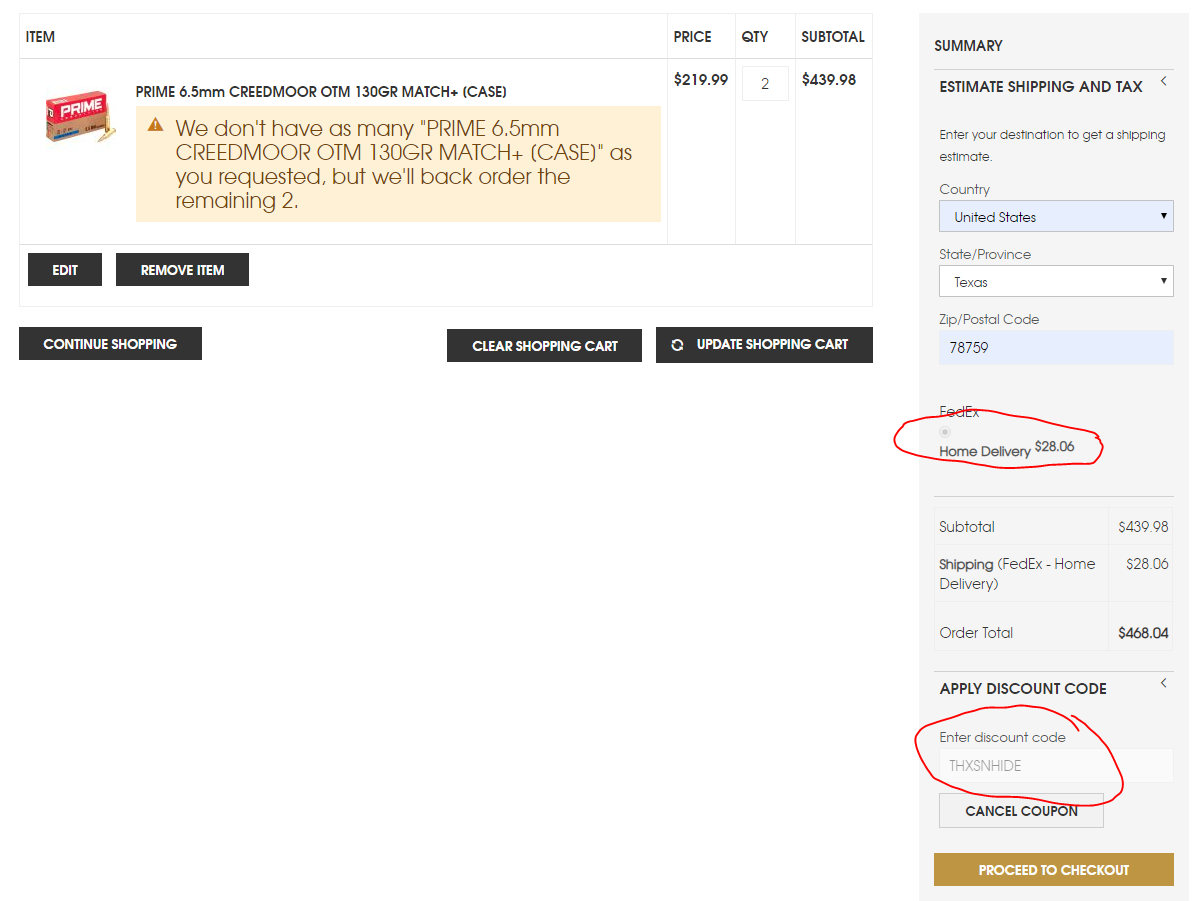Click the EDIT button for the cart item
The image size is (1200, 901).
65,270
